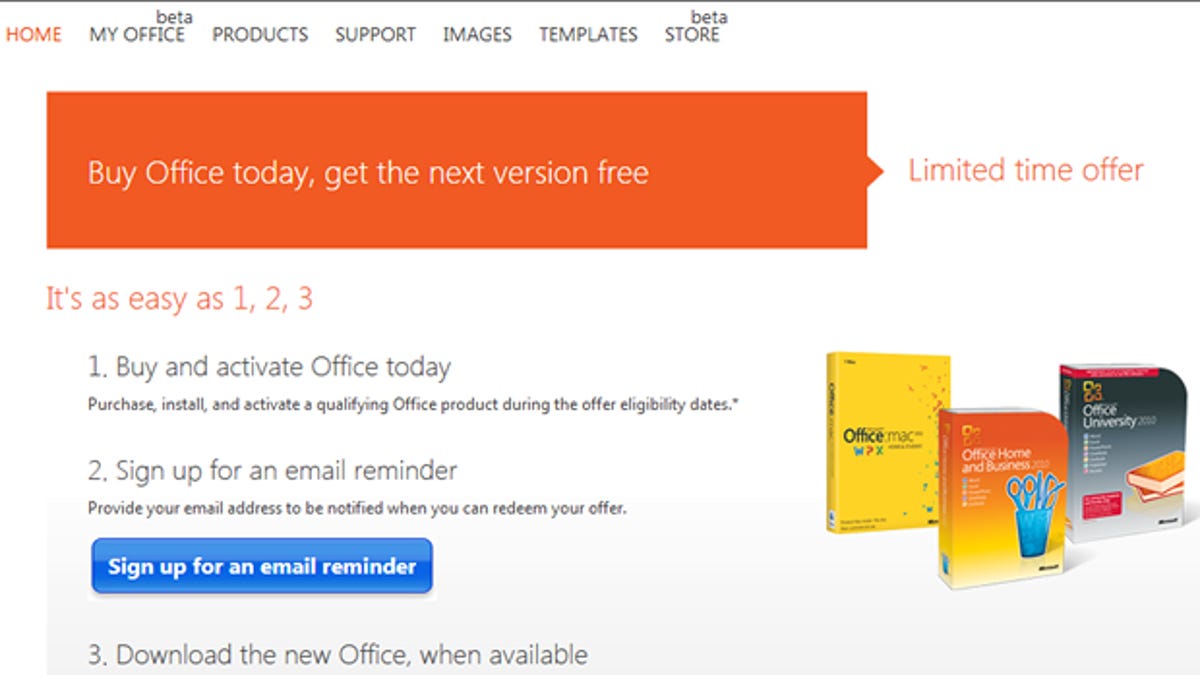Open the SUPPORT page link

click(x=375, y=34)
